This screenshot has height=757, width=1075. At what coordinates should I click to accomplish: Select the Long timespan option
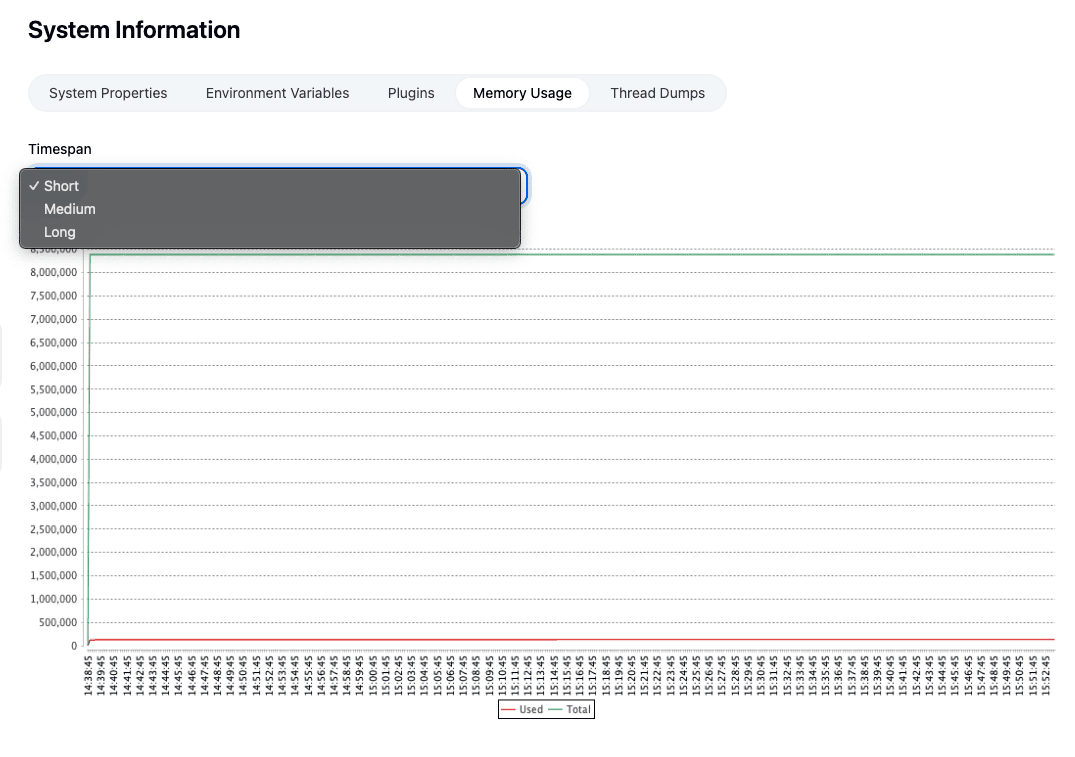[x=60, y=232]
